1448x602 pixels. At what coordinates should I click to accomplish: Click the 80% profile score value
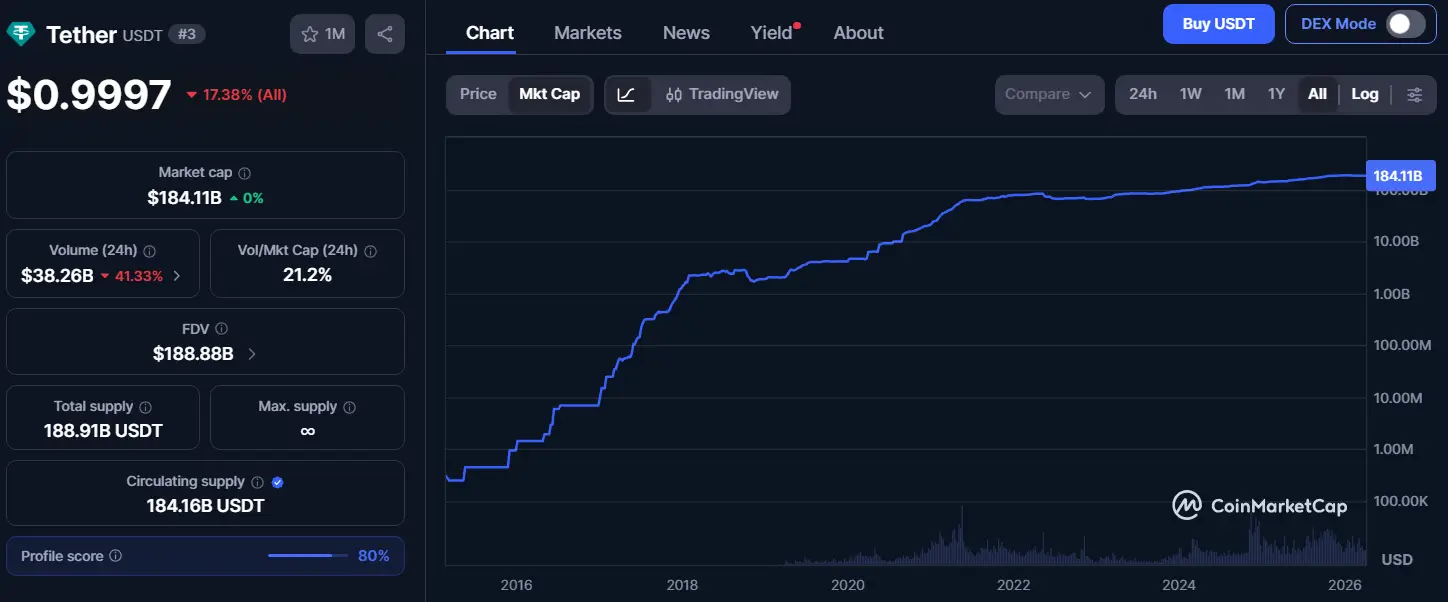(x=374, y=556)
